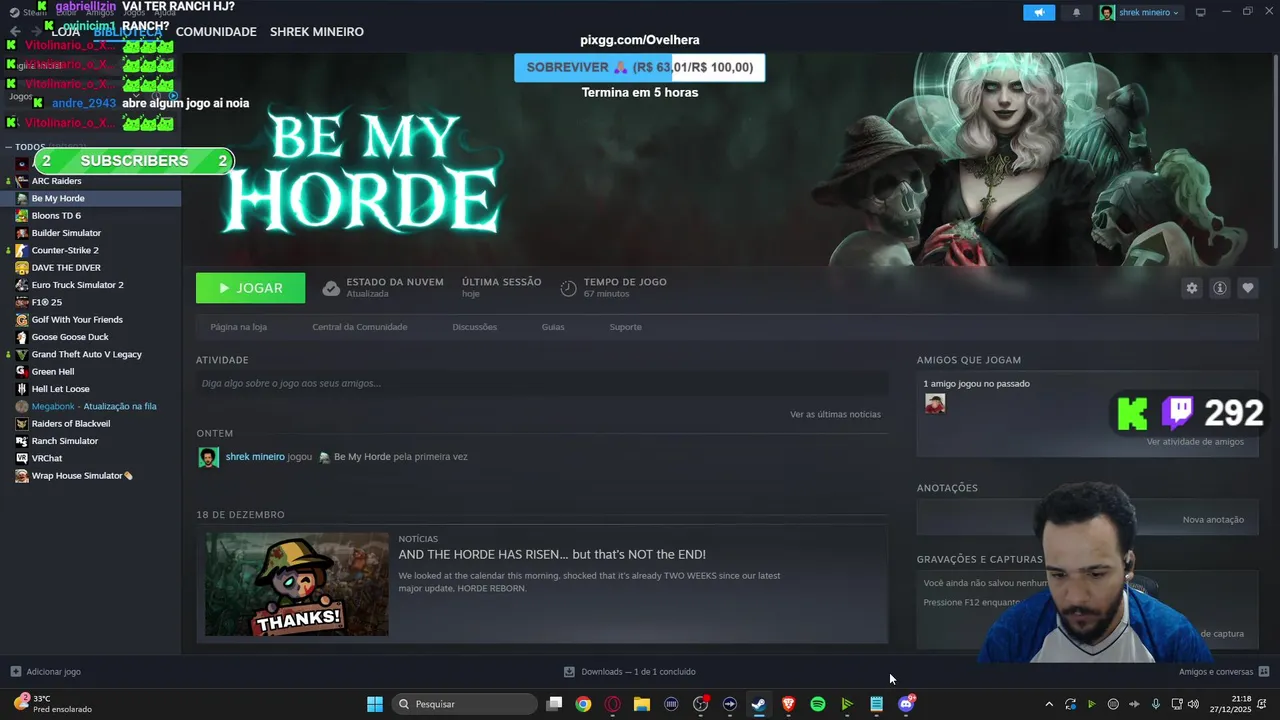Viewport: 1280px width, 720px height.
Task: Open THANKS! news thumbnail
Action: [x=297, y=584]
